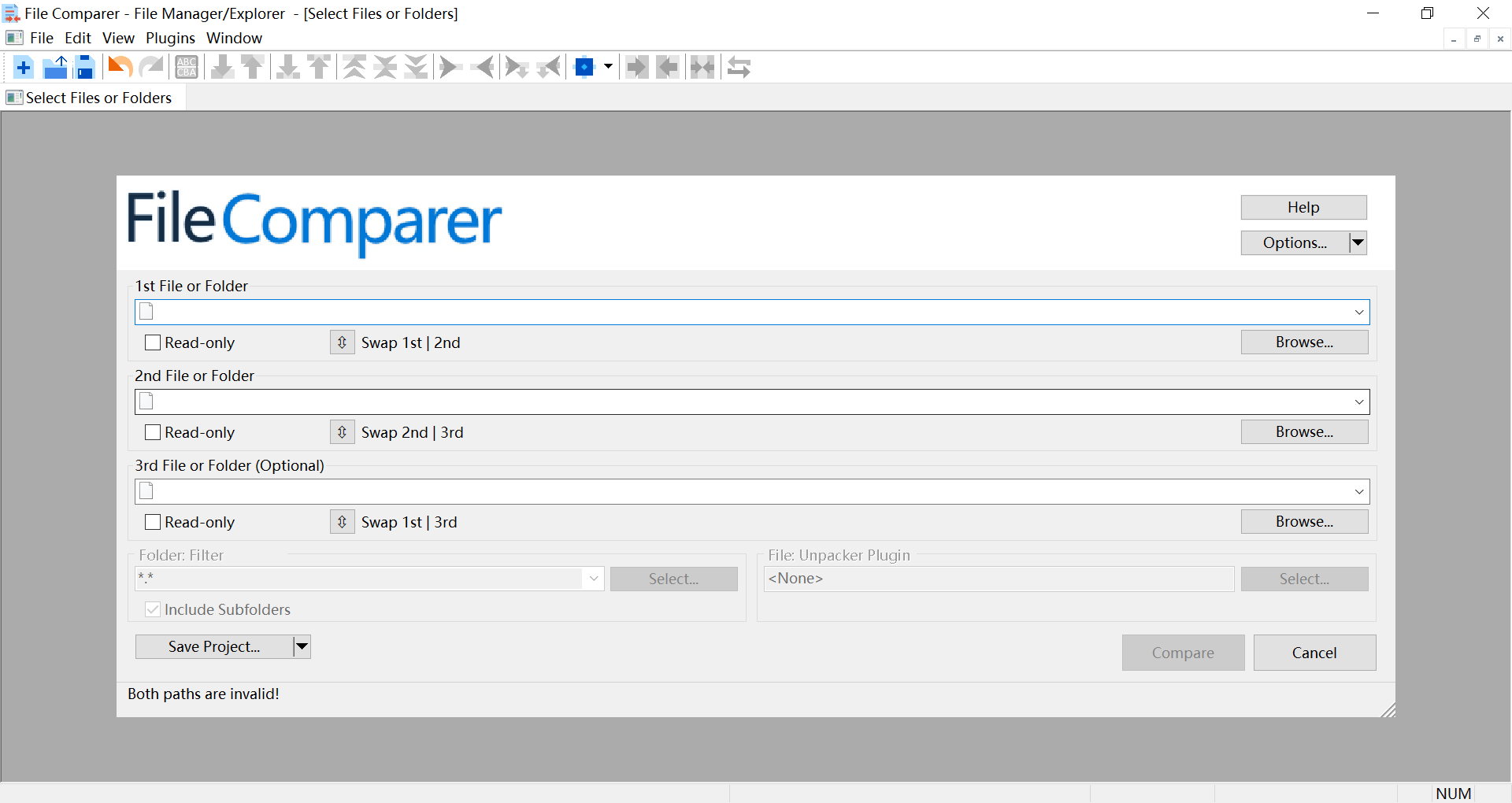Image resolution: width=1512 pixels, height=803 pixels.
Task: Click the Select... button for Folder Filter
Action: pos(673,579)
